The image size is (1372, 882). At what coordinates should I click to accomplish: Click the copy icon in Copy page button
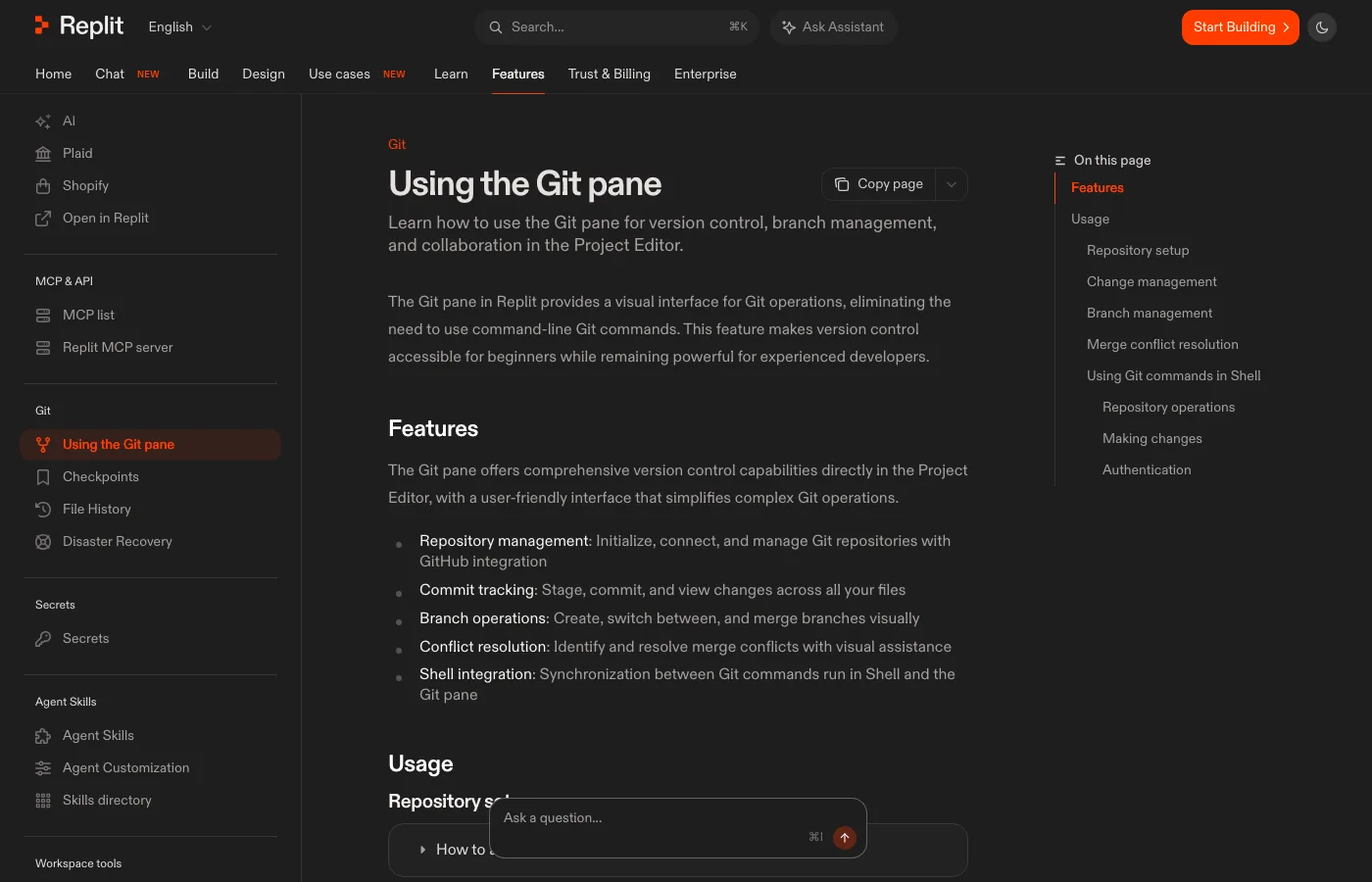[x=842, y=184]
